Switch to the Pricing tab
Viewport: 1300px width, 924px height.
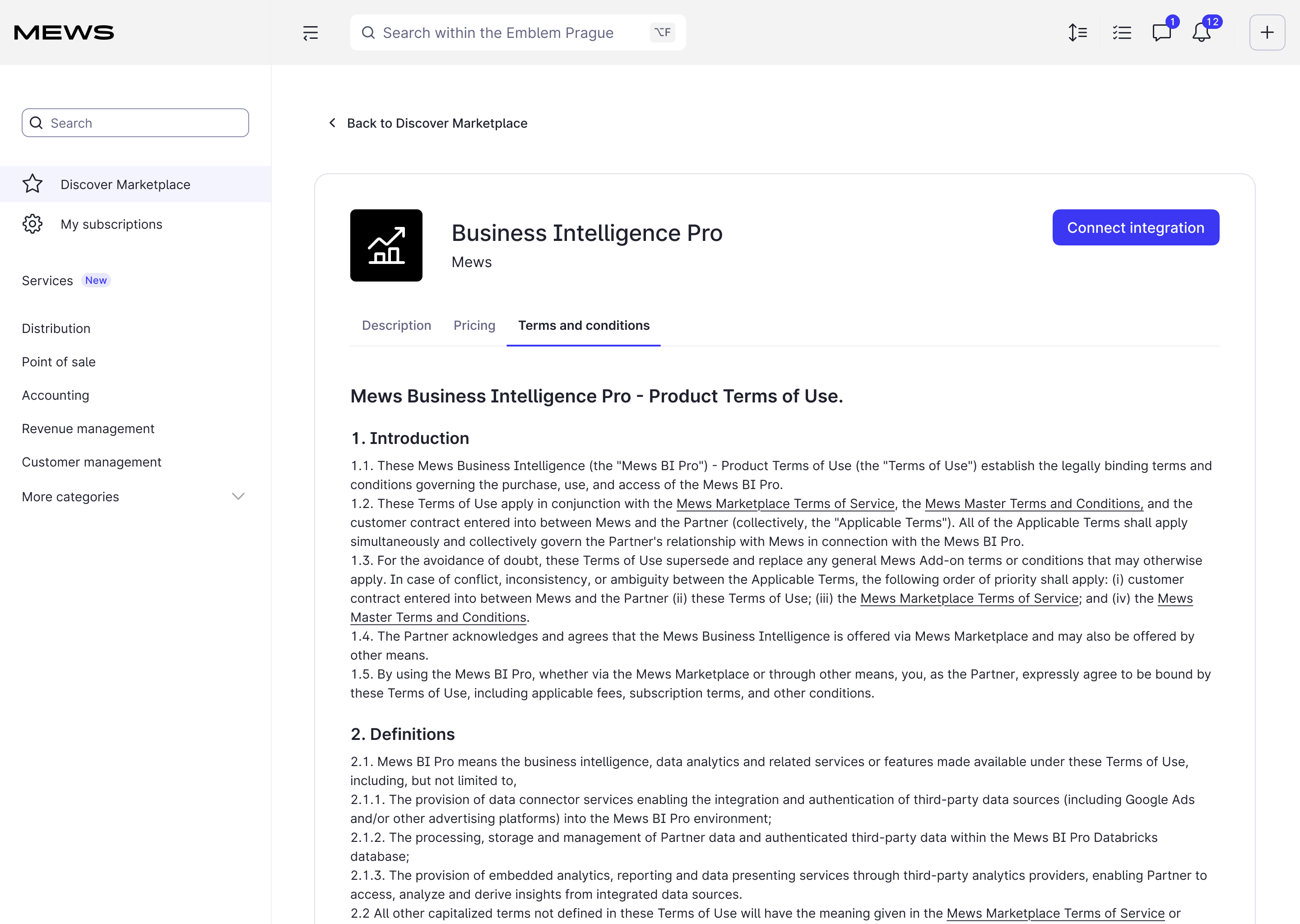[474, 325]
